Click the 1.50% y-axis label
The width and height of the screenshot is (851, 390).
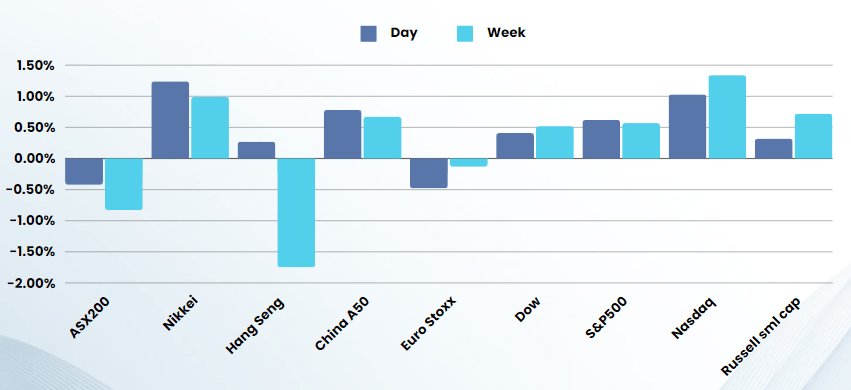point(34,66)
